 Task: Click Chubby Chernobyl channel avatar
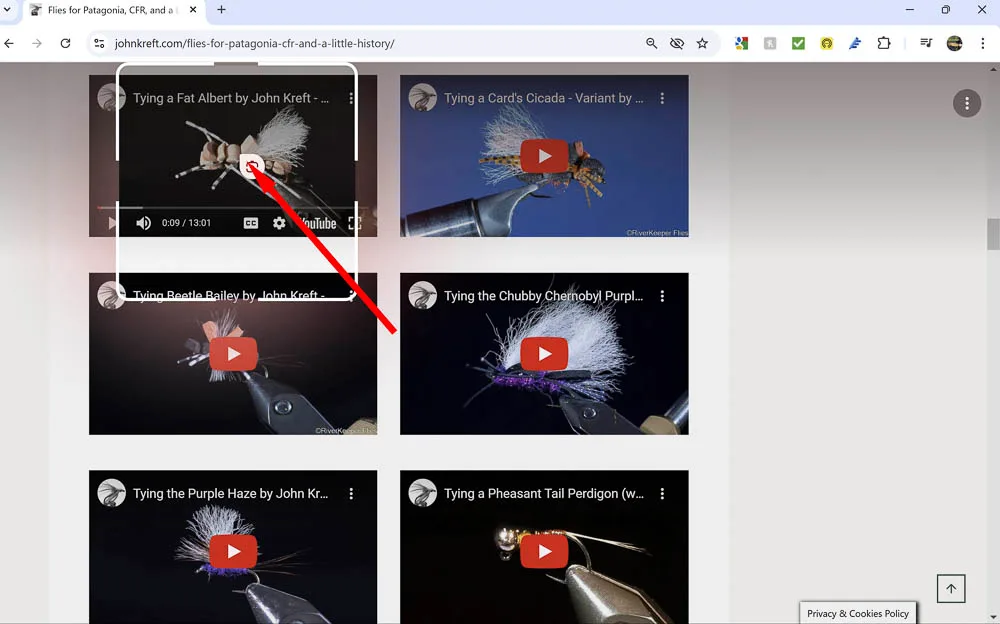coord(422,295)
